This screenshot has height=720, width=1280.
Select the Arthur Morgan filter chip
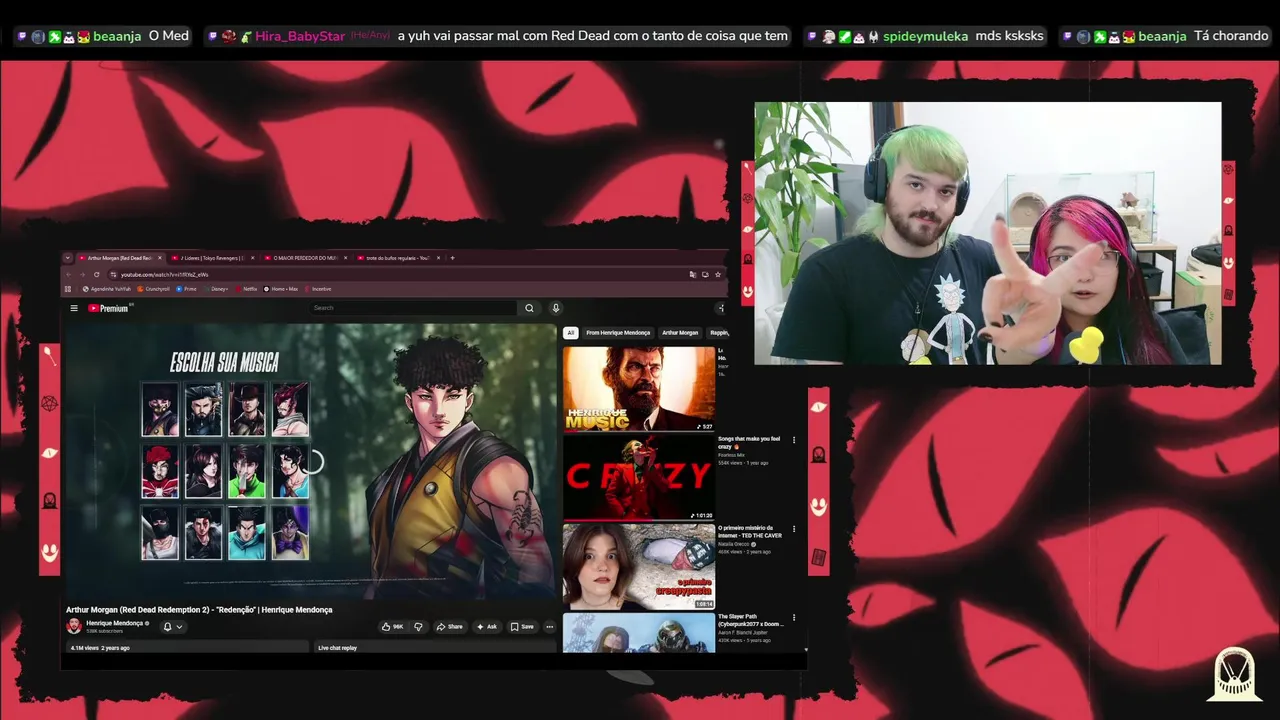(x=680, y=333)
